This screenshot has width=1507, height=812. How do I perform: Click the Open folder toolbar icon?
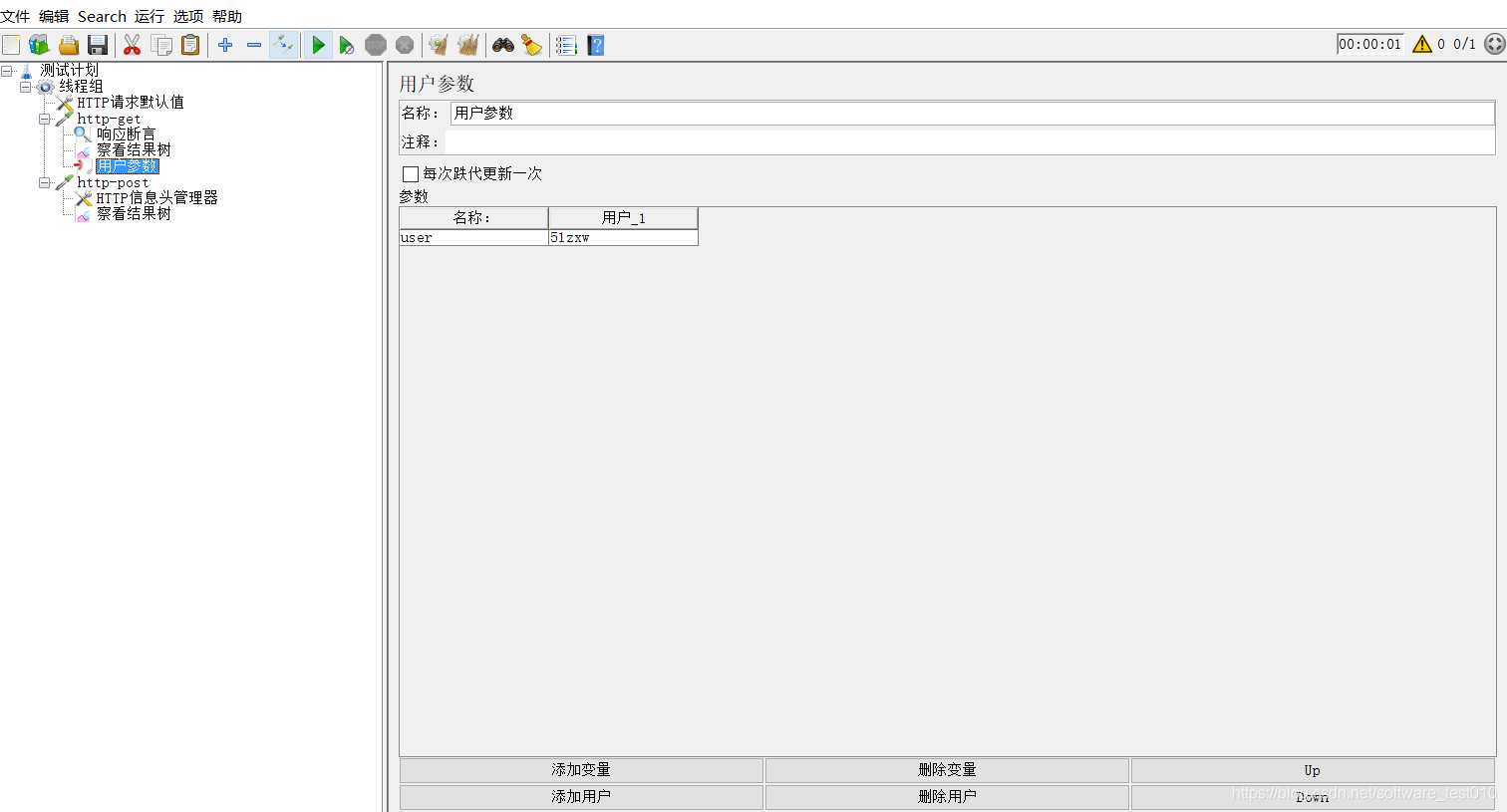[x=69, y=45]
